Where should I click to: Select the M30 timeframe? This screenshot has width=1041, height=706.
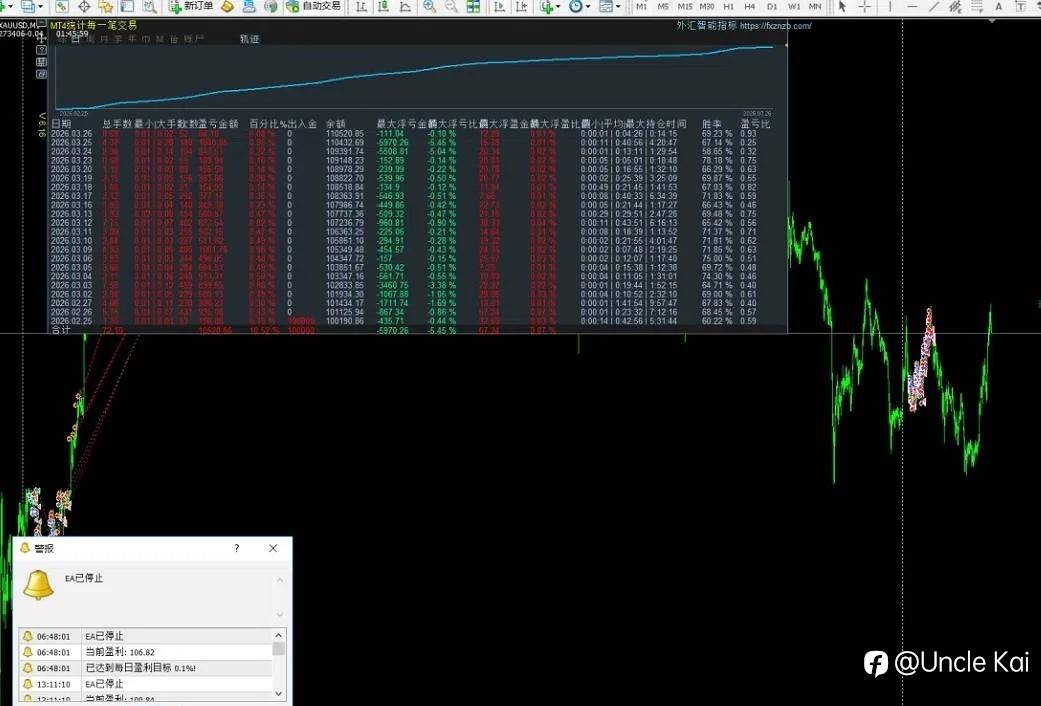[707, 7]
